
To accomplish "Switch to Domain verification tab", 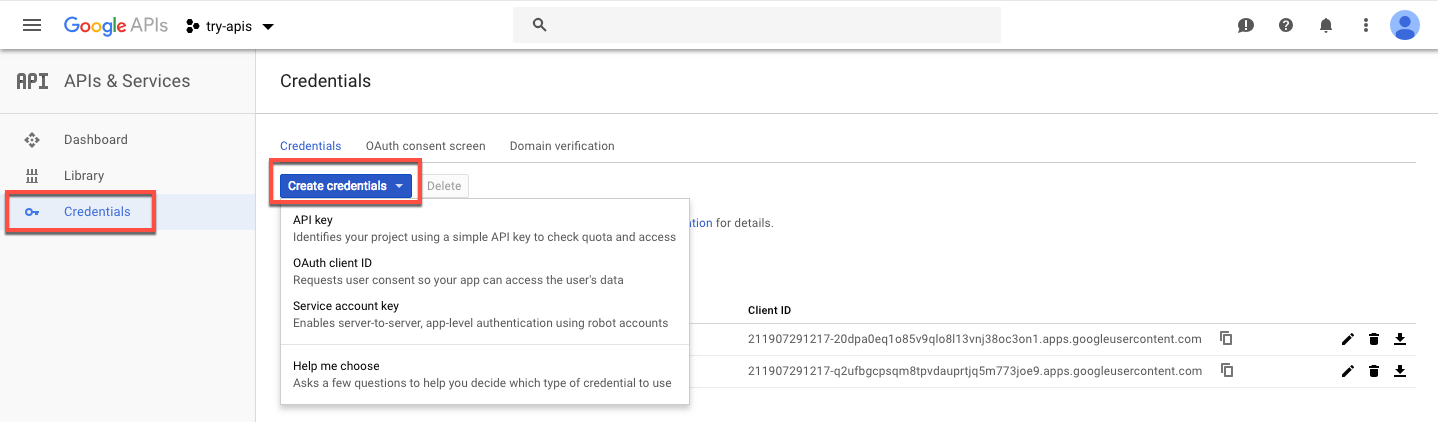I will tap(562, 146).
